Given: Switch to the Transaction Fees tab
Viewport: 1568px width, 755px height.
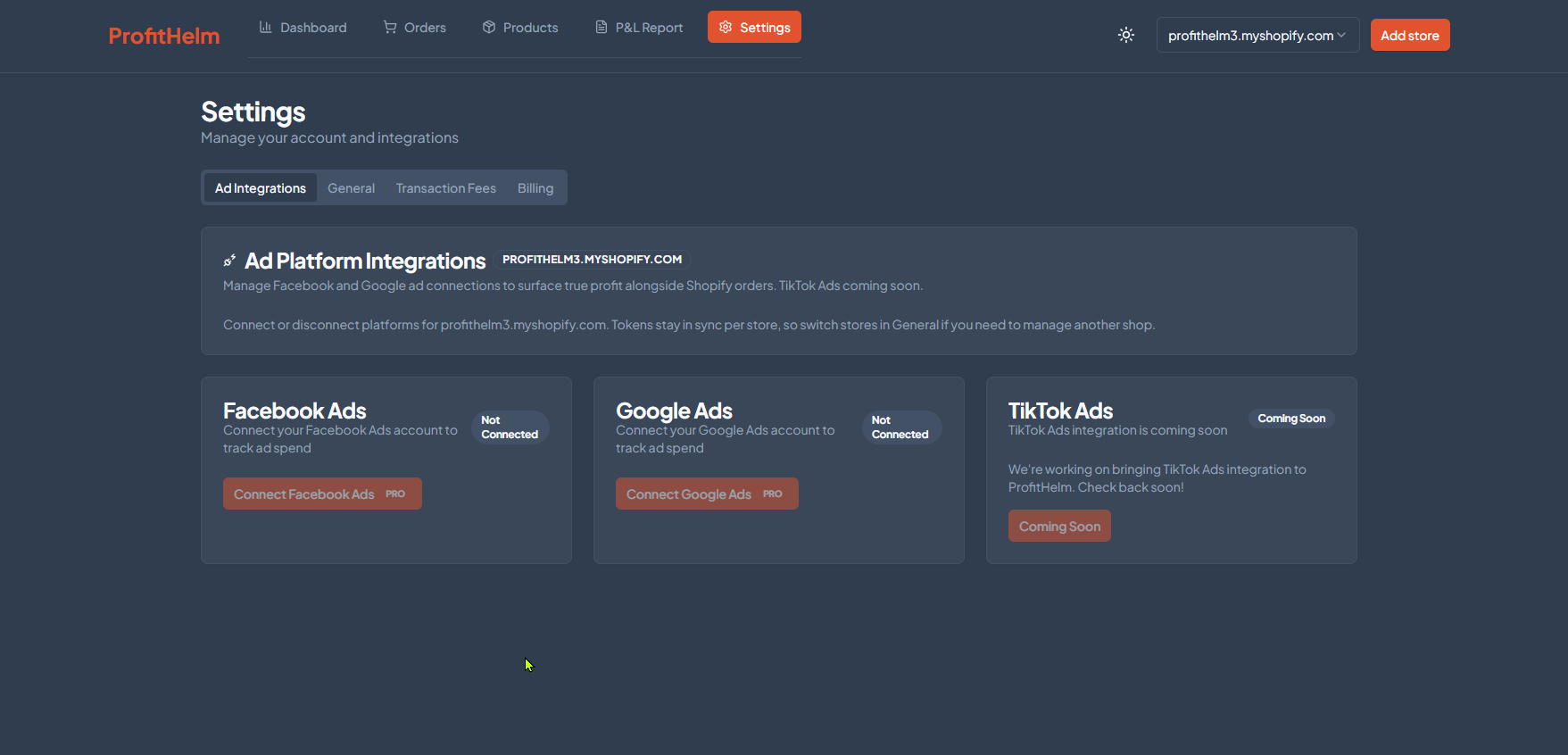Looking at the screenshot, I should coord(446,187).
